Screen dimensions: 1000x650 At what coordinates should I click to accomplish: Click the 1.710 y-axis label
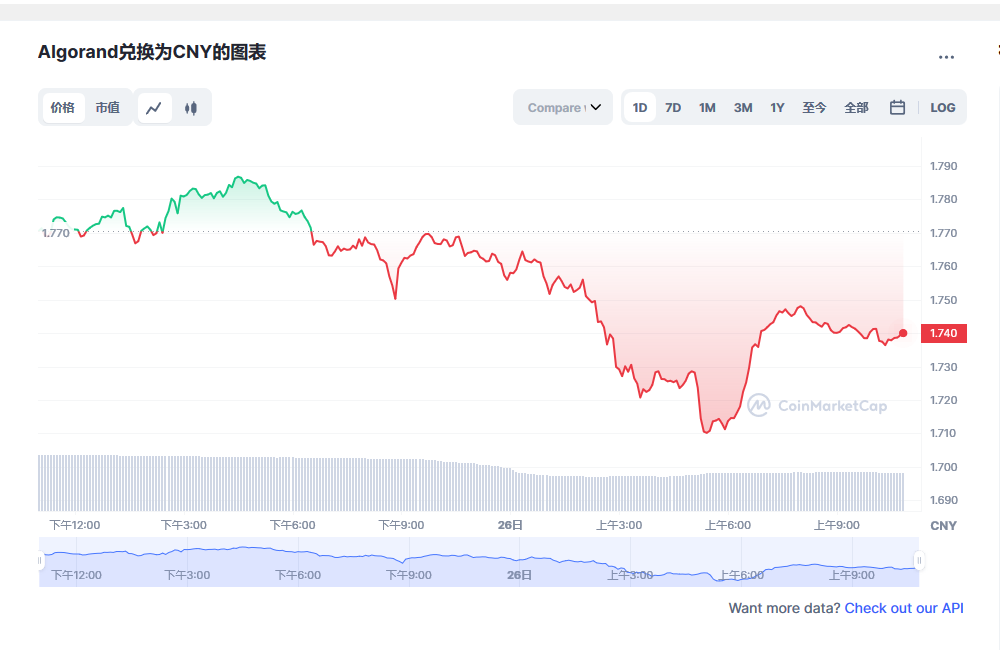tap(943, 433)
